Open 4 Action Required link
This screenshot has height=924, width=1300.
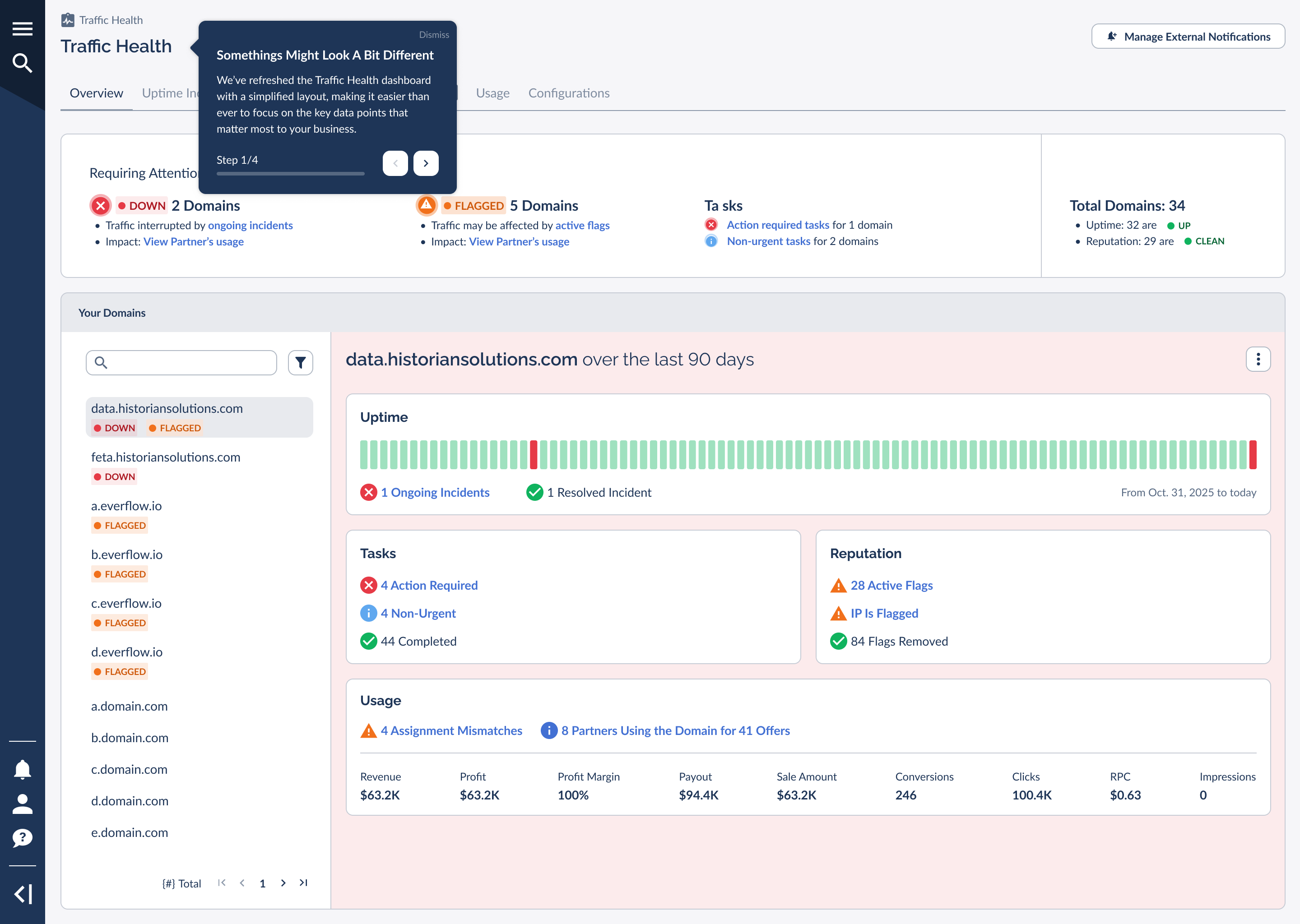point(429,585)
